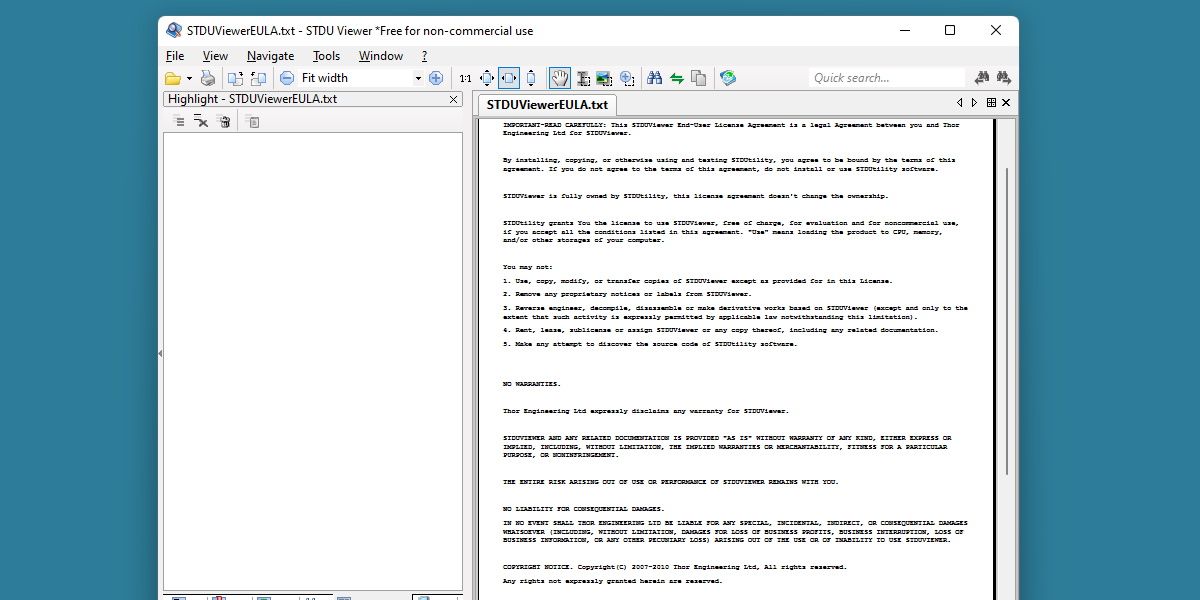Click the highlight export page icon
Image resolution: width=1200 pixels, height=600 pixels.
tap(253, 121)
